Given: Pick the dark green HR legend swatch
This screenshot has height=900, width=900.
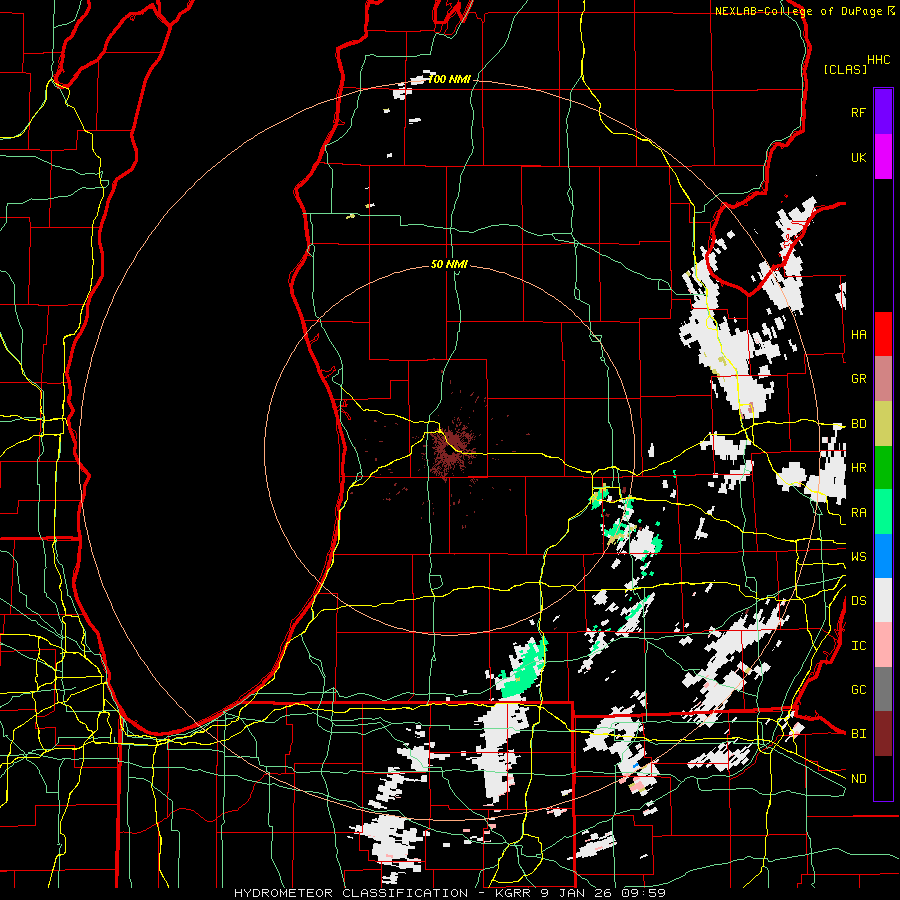Looking at the screenshot, I should (883, 468).
